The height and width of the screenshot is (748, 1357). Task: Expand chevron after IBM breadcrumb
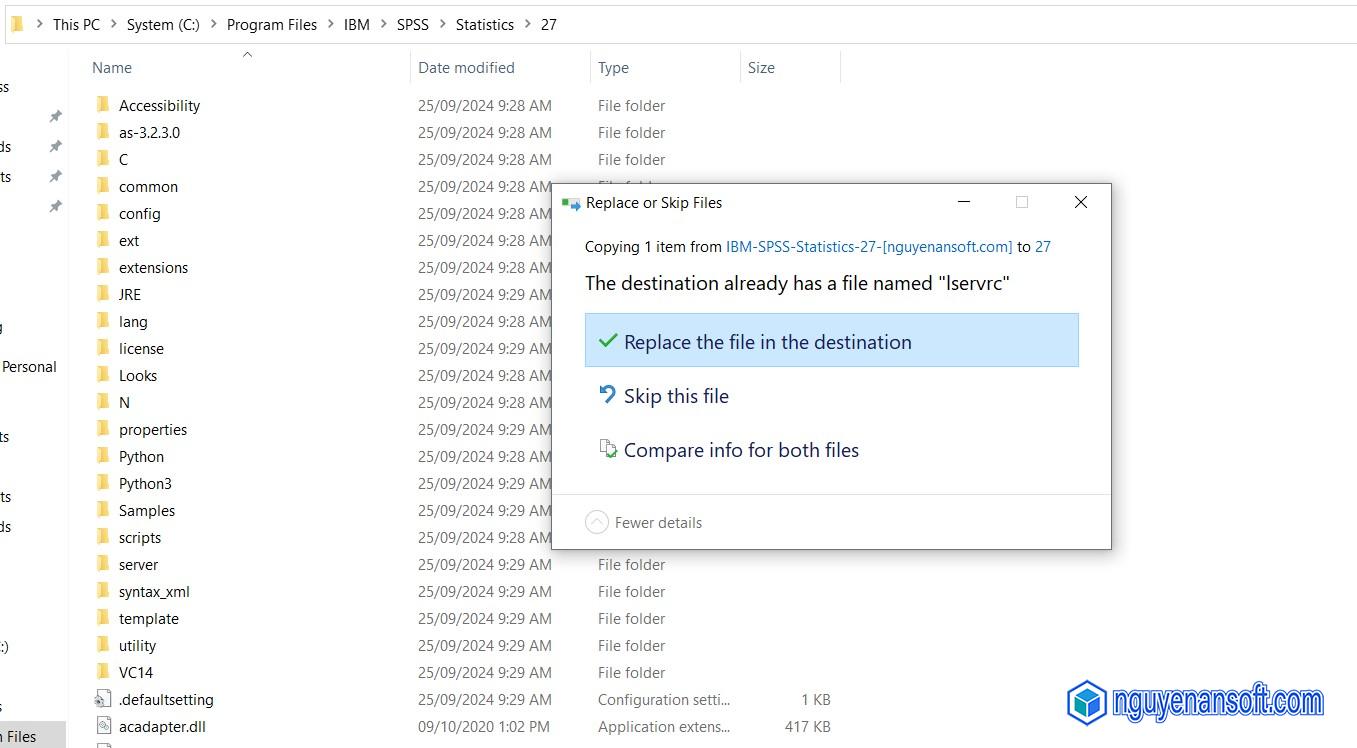(383, 25)
